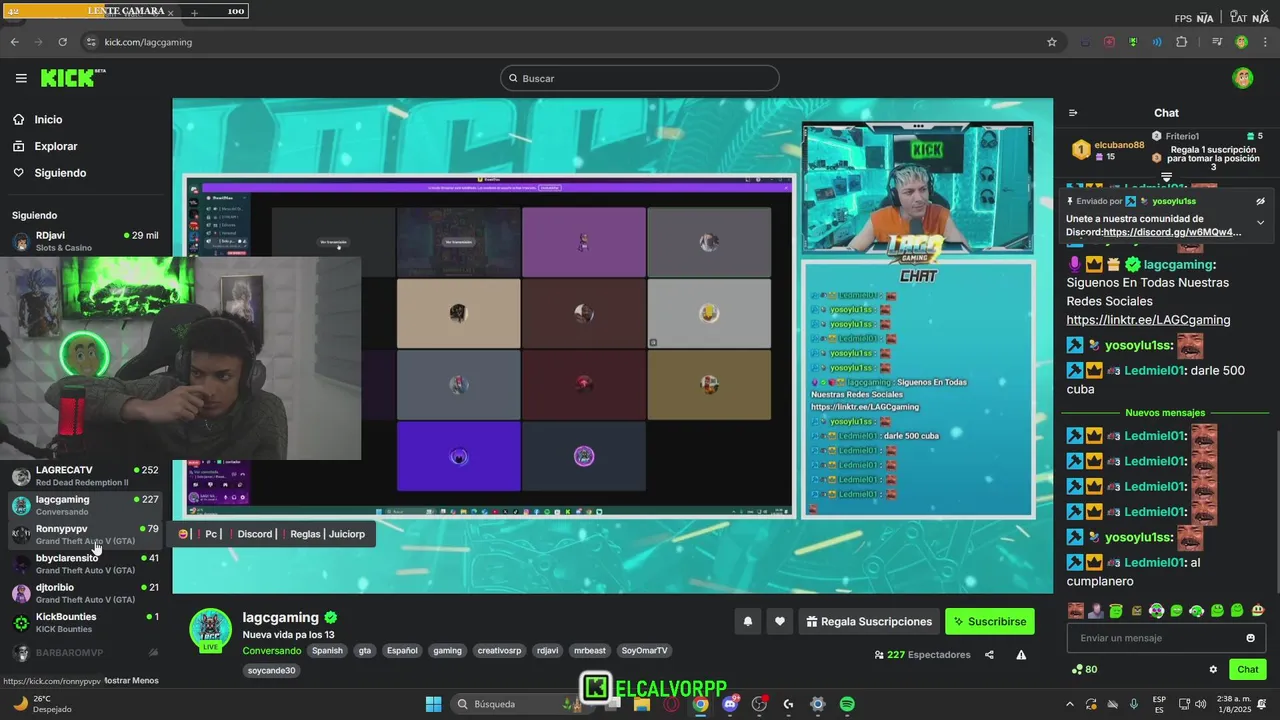
Task: Click the lagcgaming channel avatar
Action: tap(211, 629)
